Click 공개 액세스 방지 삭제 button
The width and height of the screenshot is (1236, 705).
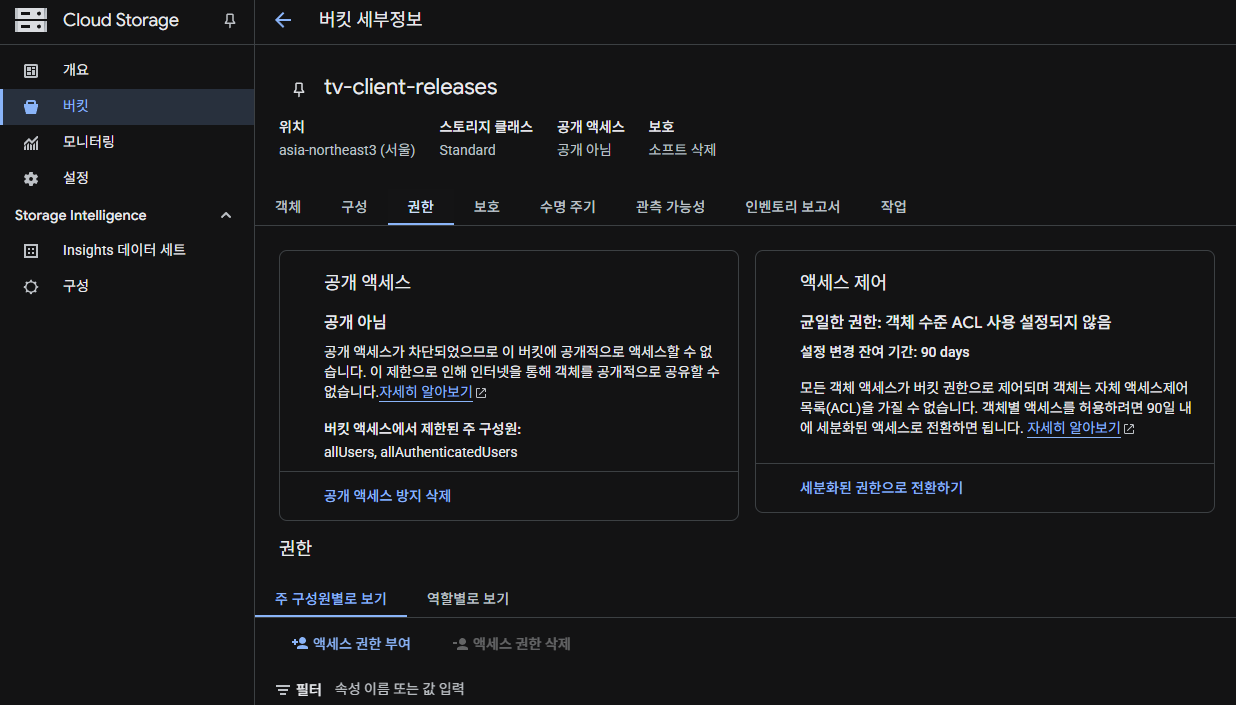tap(388, 496)
